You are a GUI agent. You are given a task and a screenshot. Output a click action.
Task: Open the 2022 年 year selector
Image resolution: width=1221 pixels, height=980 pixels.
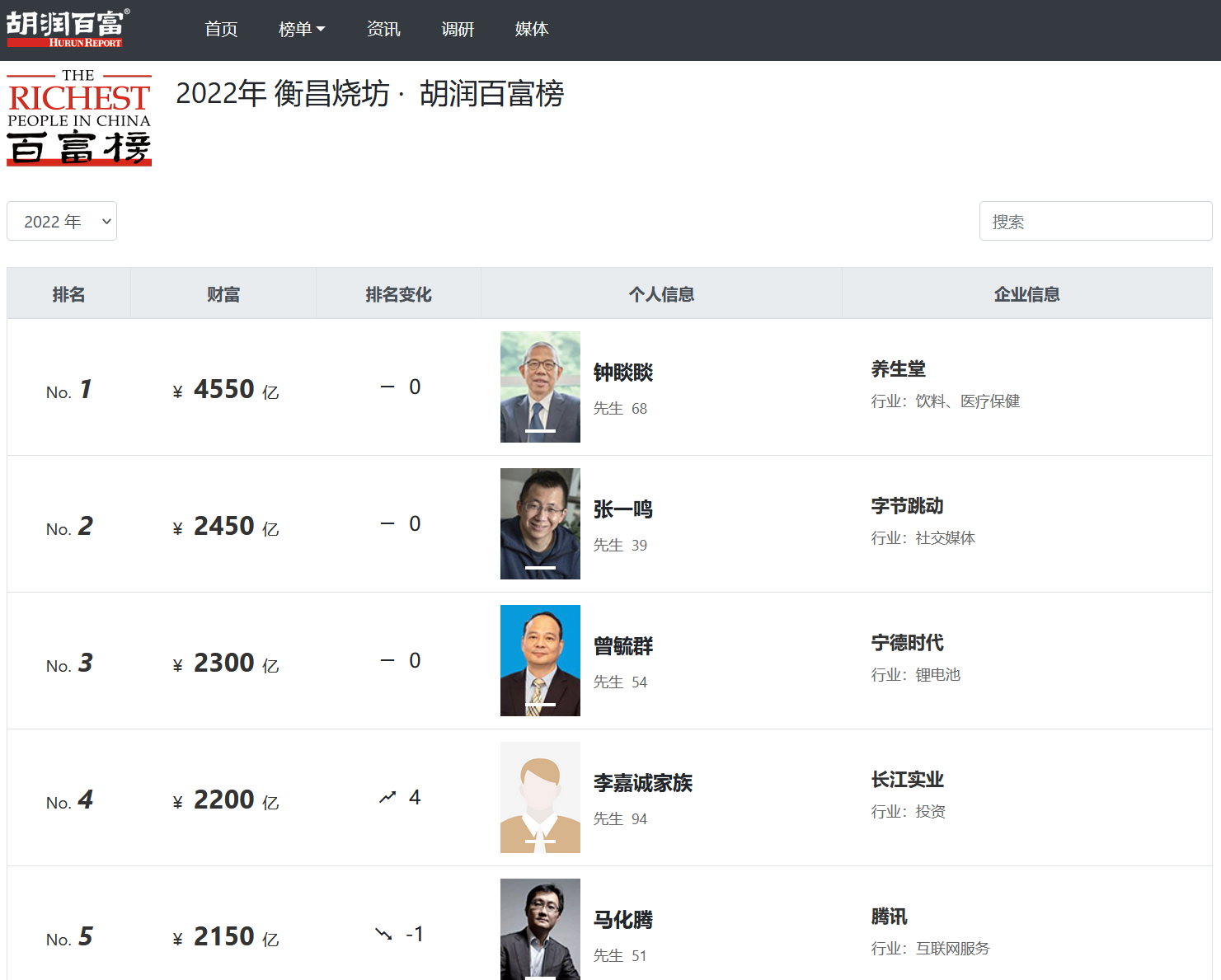(61, 221)
